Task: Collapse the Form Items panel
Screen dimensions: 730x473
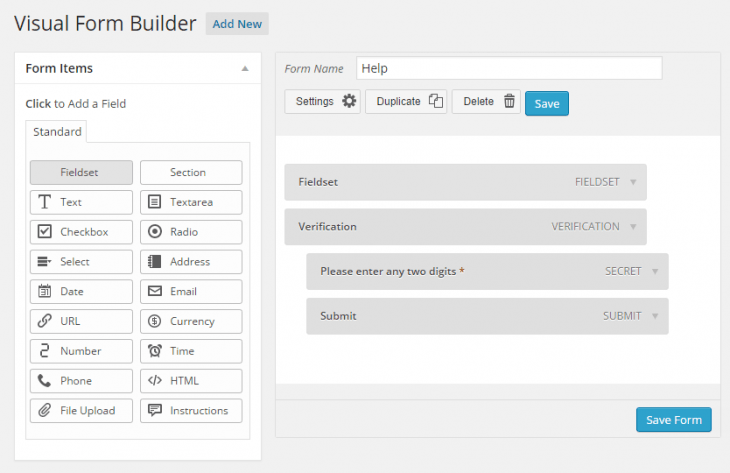Action: 245,68
